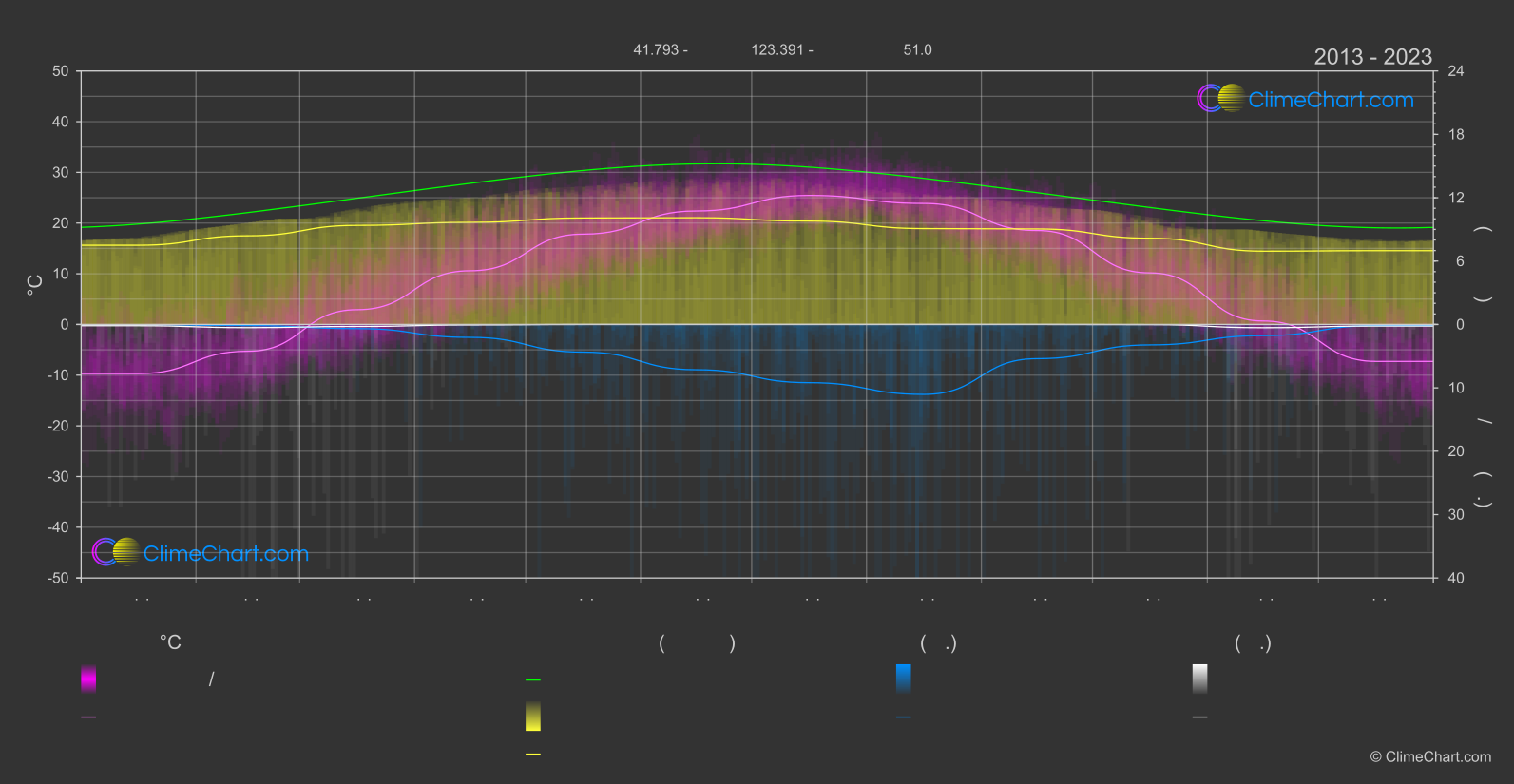Click the yellow line legend marker
The height and width of the screenshot is (784, 1514).
click(533, 754)
